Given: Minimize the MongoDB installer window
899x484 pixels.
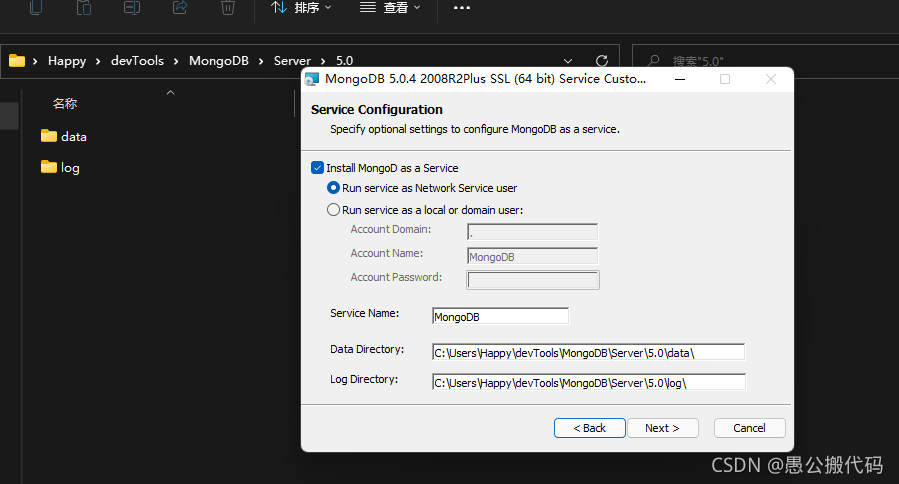Looking at the screenshot, I should pos(680,79).
